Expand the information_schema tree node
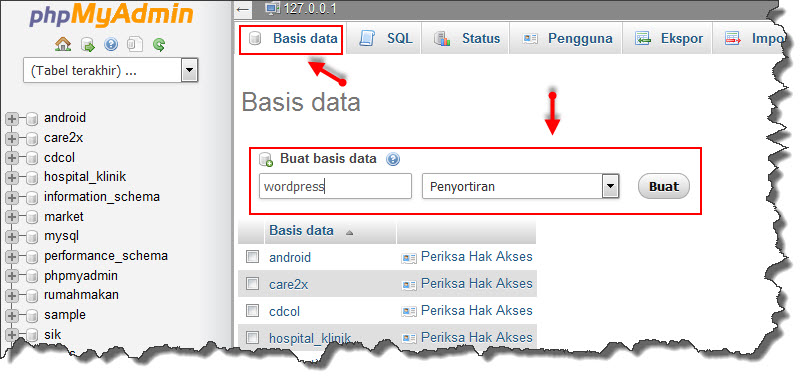This screenshot has width=811, height=383. [x=12, y=198]
